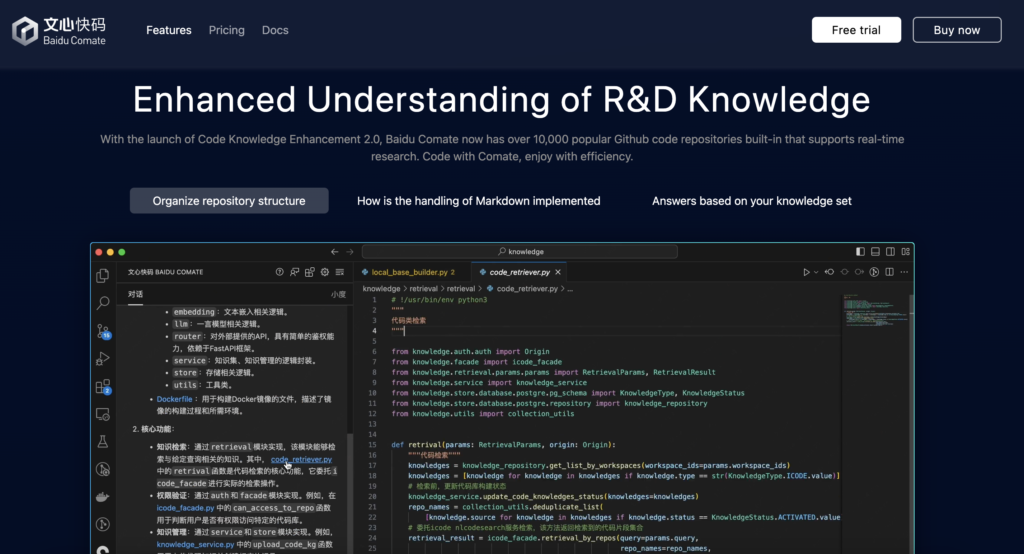Image resolution: width=1024 pixels, height=554 pixels.
Task: Open the knowledge_service.py link in chat
Action: tap(195, 544)
